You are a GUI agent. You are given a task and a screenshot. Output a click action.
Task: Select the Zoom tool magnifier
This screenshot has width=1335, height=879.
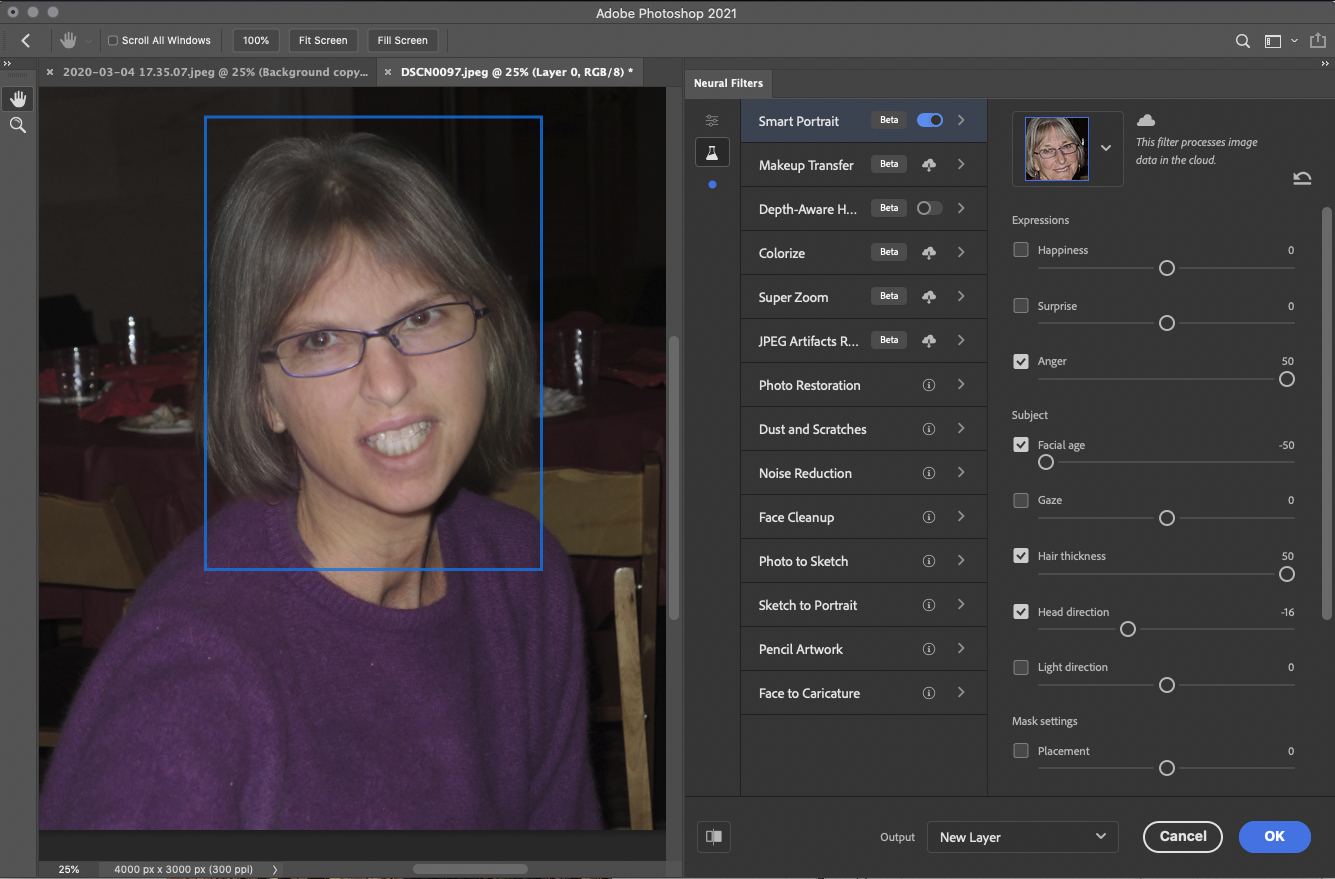[x=17, y=125]
